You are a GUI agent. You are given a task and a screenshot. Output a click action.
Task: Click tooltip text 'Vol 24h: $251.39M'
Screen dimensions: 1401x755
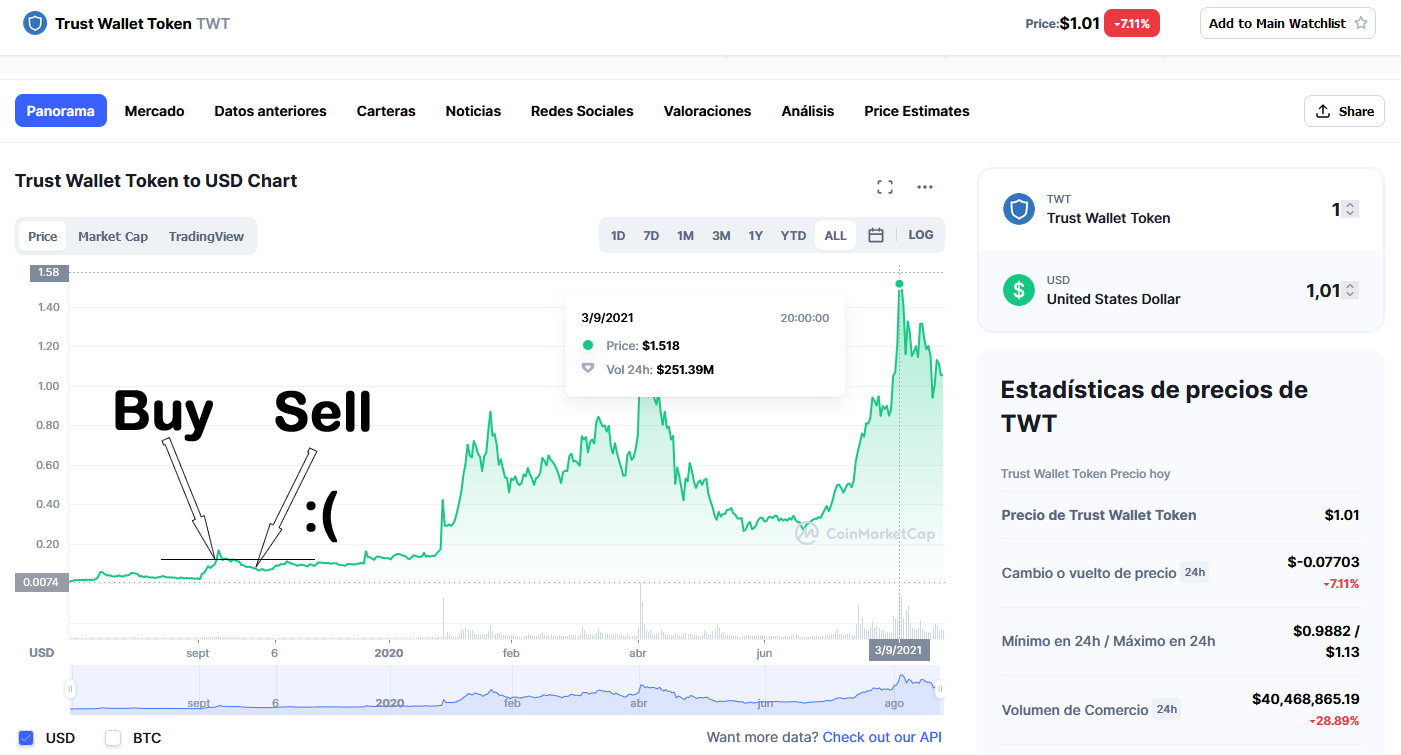(660, 369)
